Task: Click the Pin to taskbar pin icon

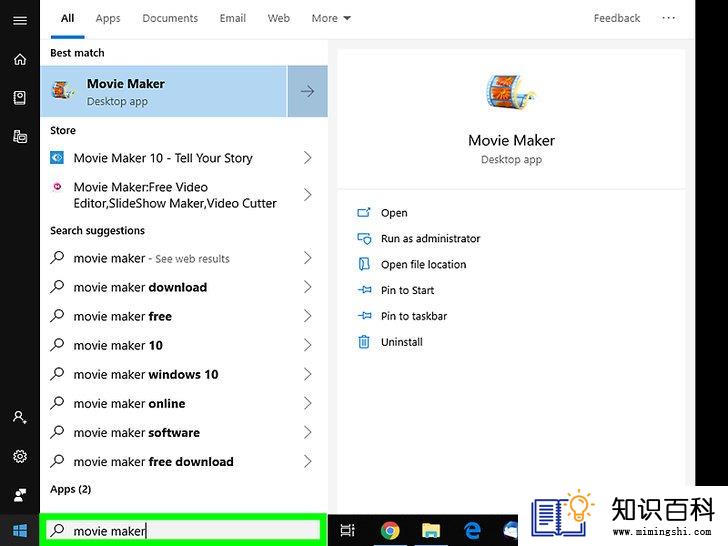Action: (364, 316)
